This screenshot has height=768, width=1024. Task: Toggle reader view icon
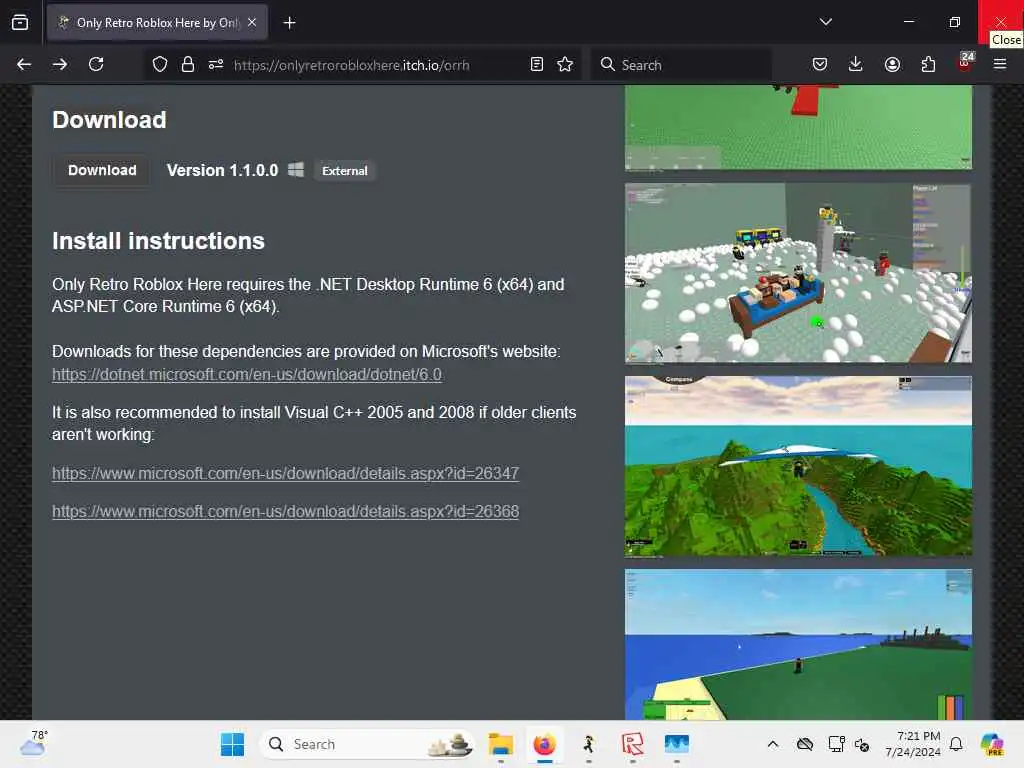point(537,64)
